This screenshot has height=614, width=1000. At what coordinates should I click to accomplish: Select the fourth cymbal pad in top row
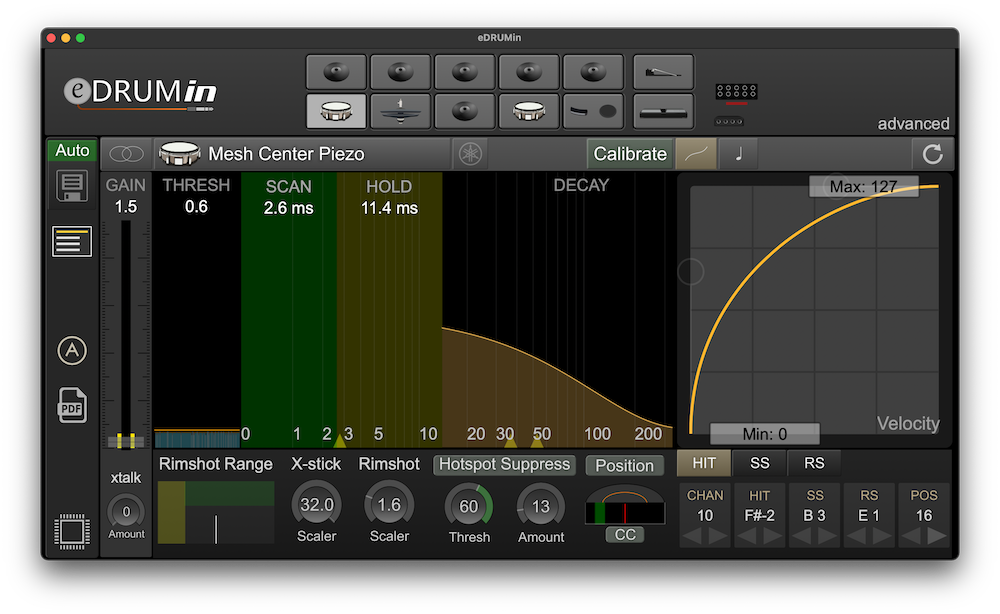pos(529,72)
